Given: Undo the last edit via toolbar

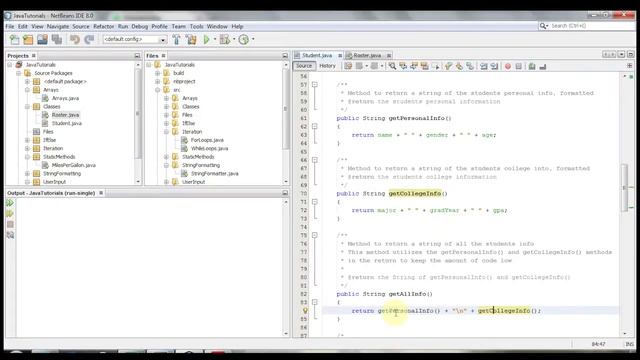Looking at the screenshot, I should tap(75, 40).
